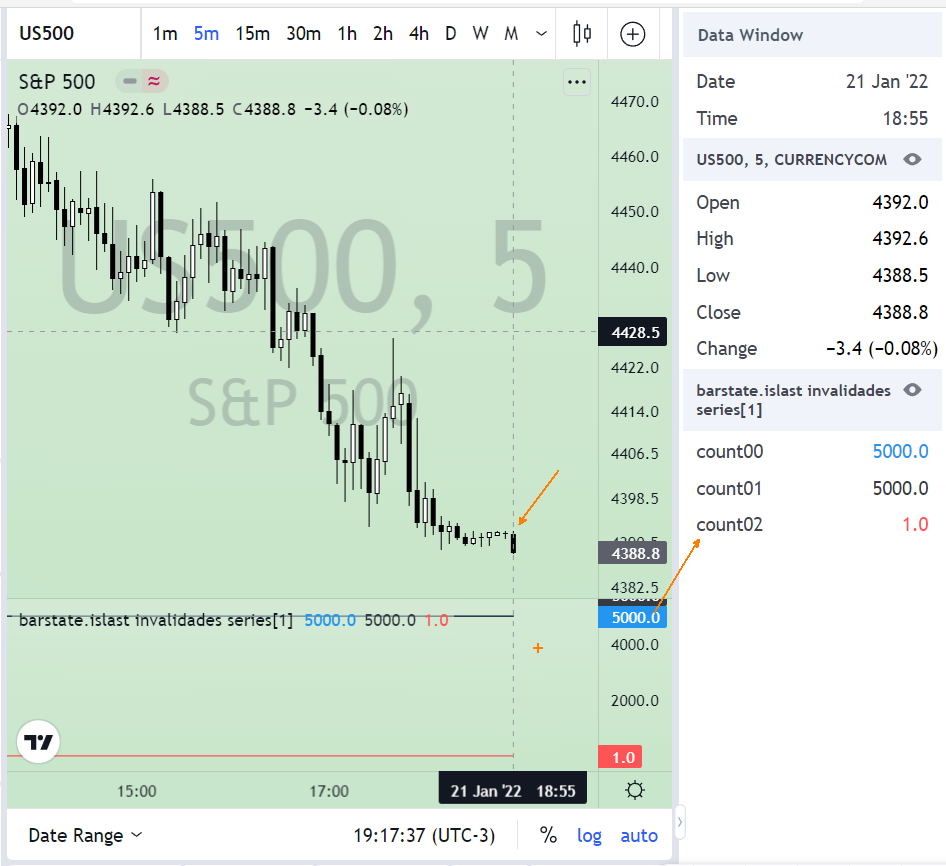
Task: Click the compare or add symbol plus icon
Action: pos(632,34)
